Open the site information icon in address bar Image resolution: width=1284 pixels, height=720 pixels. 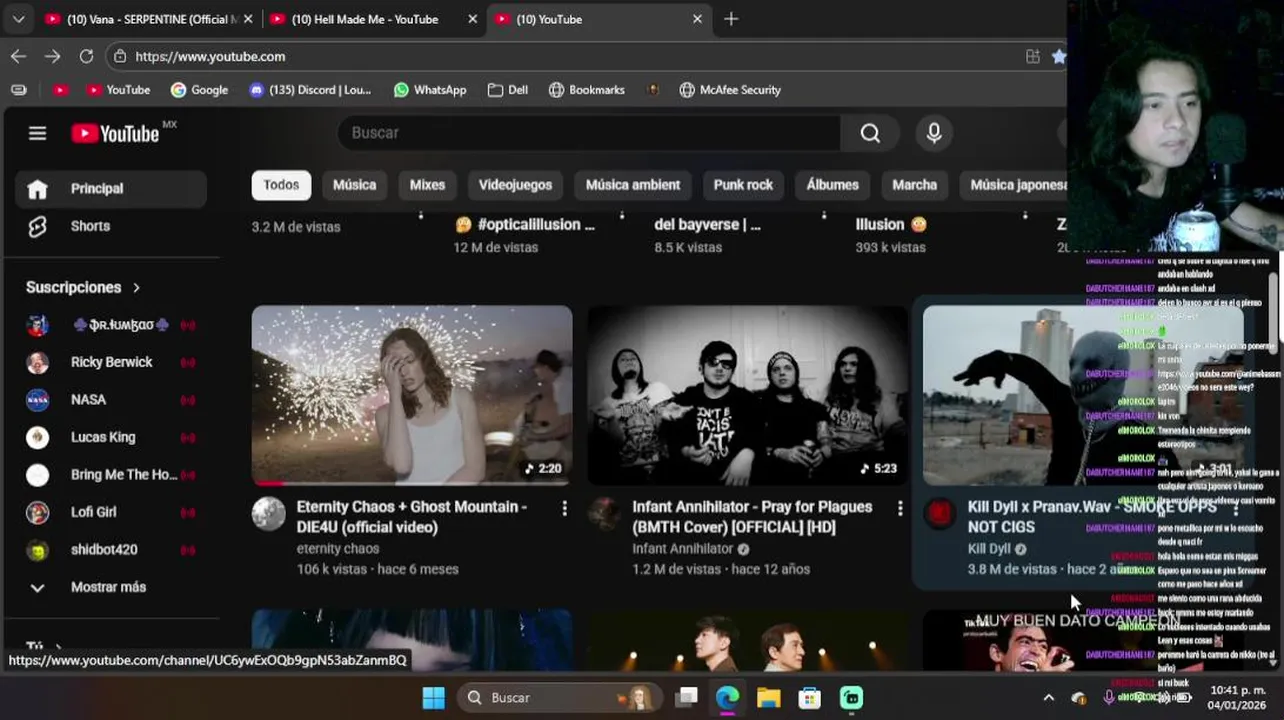(x=120, y=56)
